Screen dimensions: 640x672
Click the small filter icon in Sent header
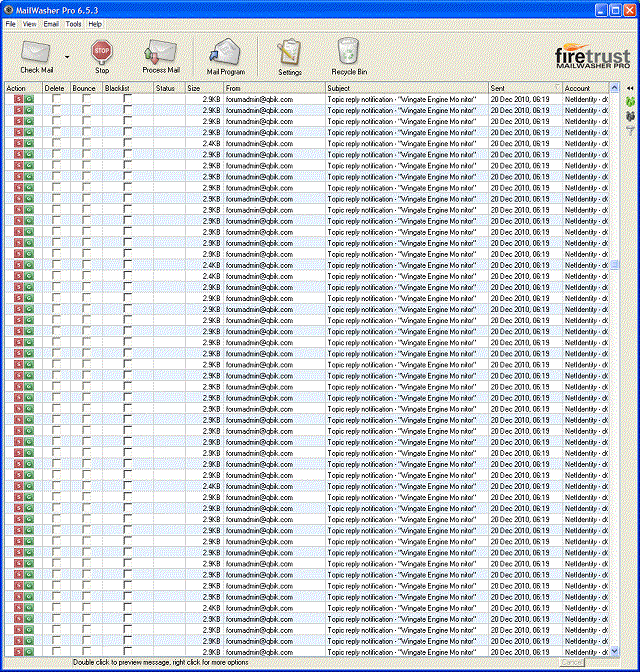coord(557,87)
